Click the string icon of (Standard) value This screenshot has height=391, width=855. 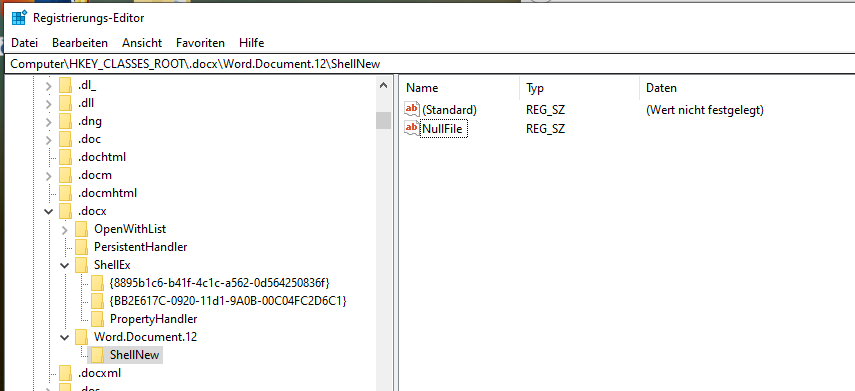[x=412, y=110]
